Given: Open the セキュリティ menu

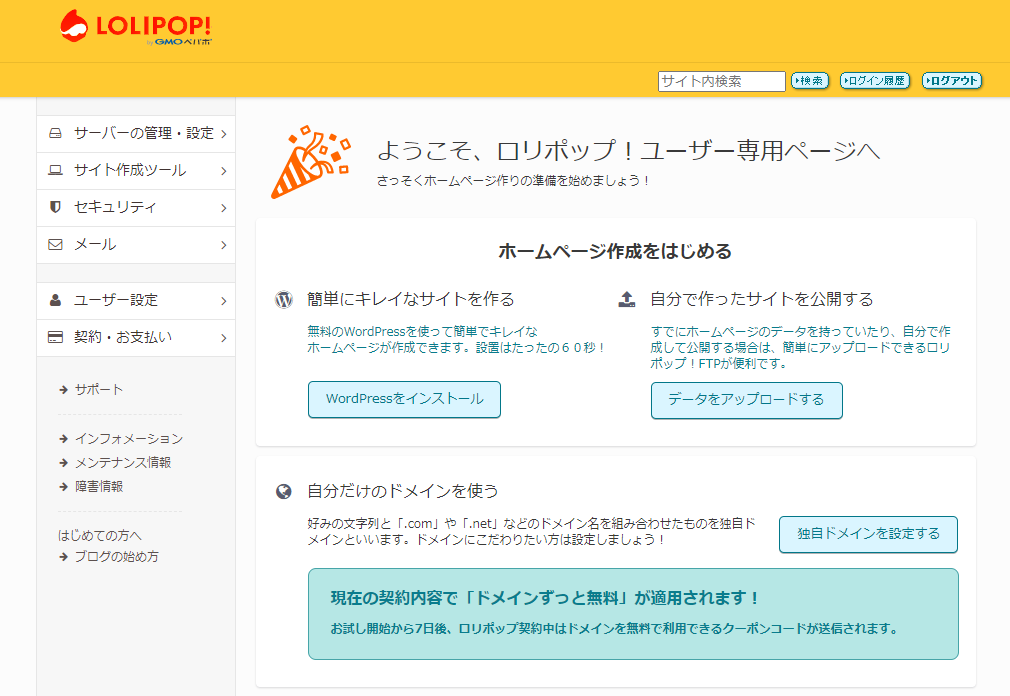Looking at the screenshot, I should pos(136,208).
